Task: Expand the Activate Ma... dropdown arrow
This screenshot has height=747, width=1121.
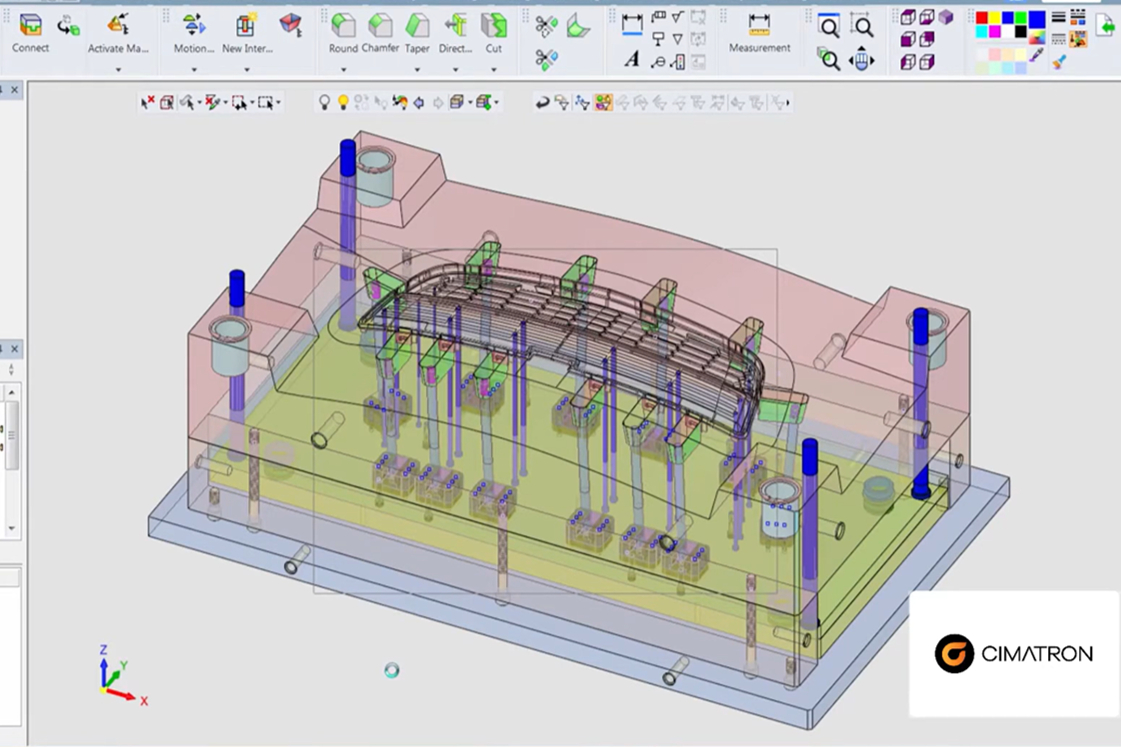Action: (x=118, y=69)
